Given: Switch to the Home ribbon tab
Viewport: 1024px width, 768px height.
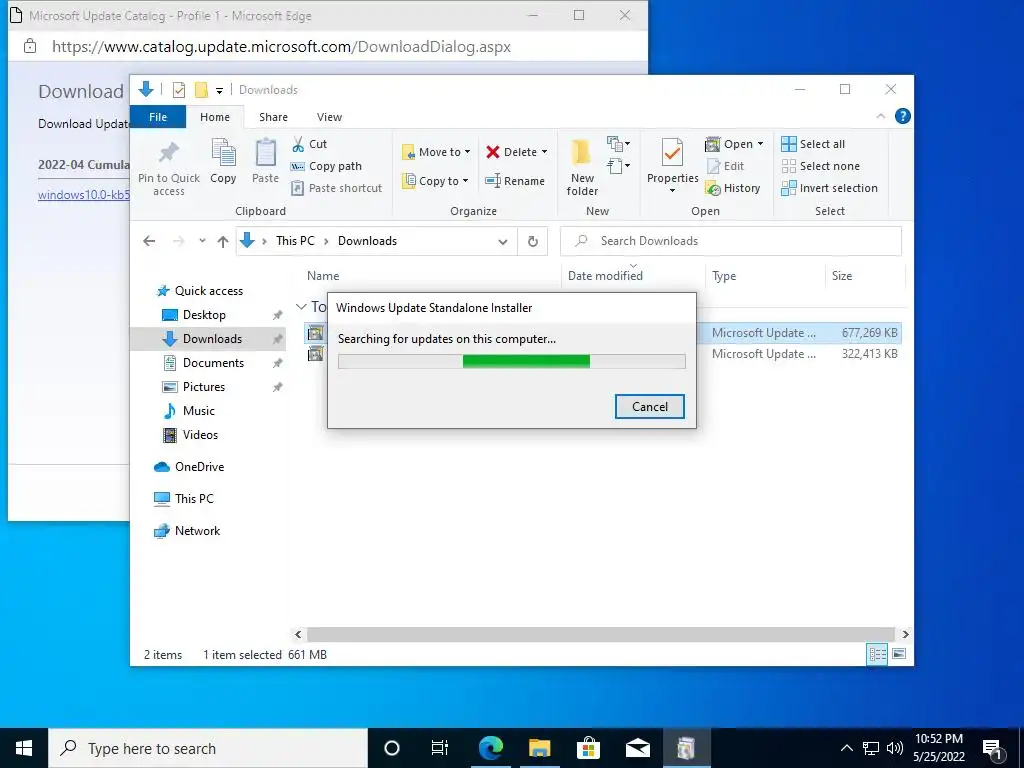Looking at the screenshot, I should click(x=215, y=117).
